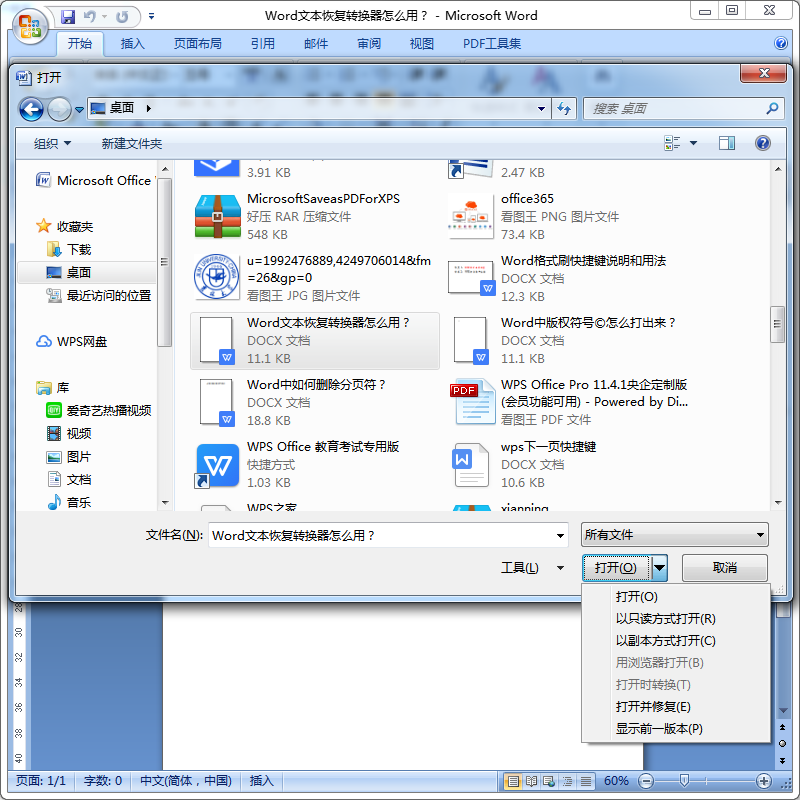800x800 pixels.
Task: Toggle 插入 insert mode in status bar
Action: pyautogui.click(x=261, y=781)
